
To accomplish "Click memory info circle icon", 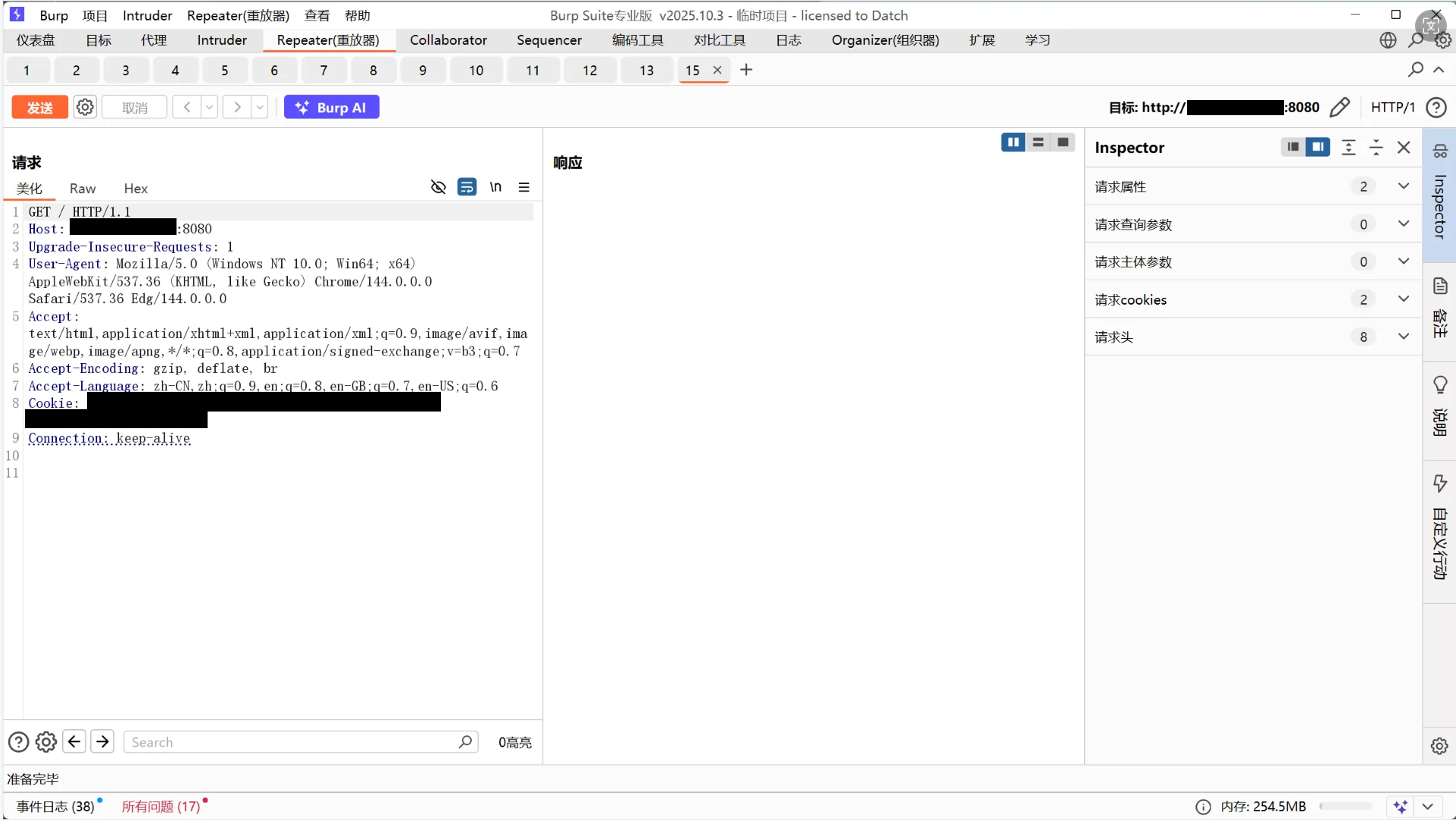I will 1203,807.
